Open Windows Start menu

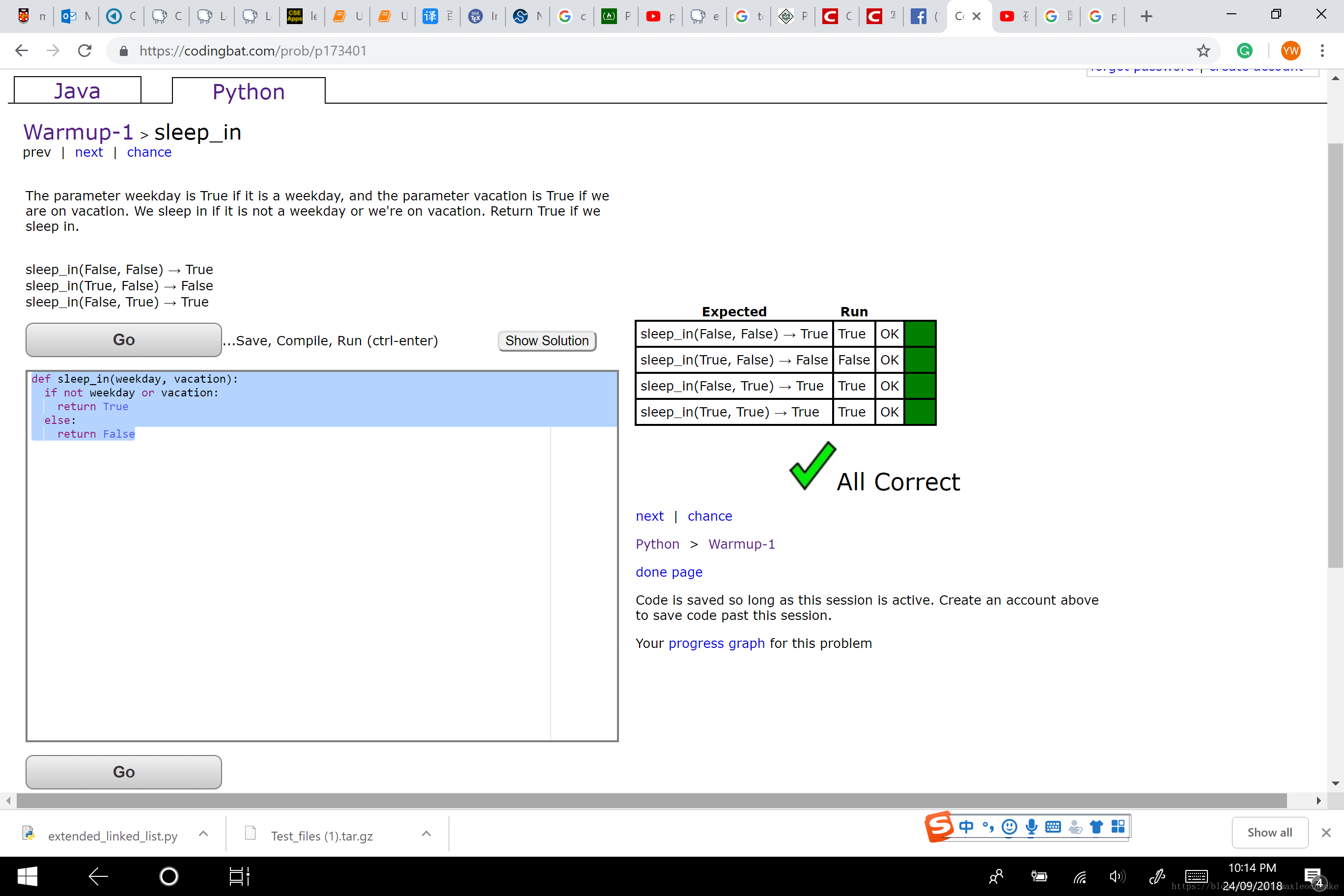[x=27, y=876]
